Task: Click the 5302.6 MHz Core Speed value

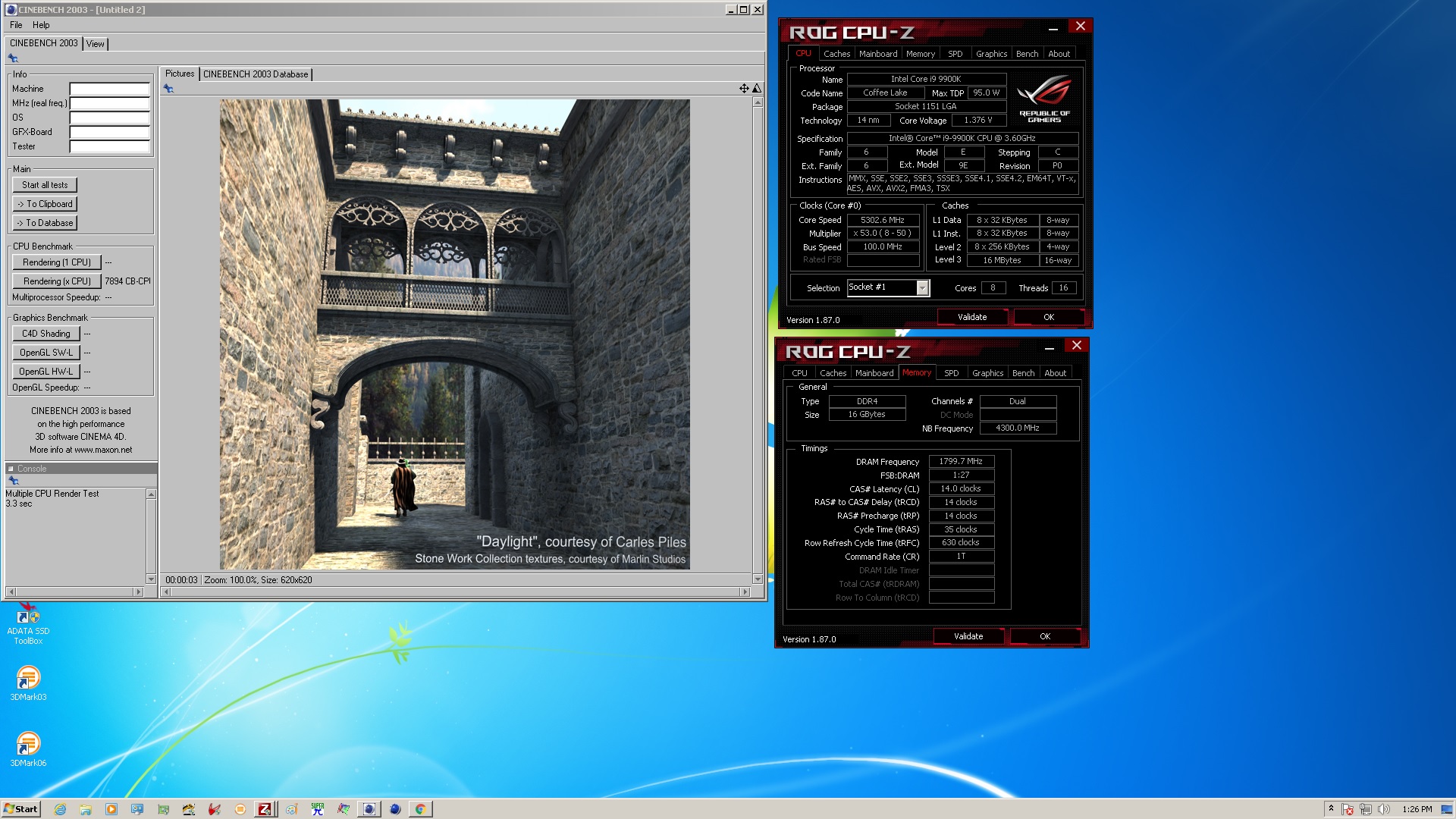Action: 882,220
